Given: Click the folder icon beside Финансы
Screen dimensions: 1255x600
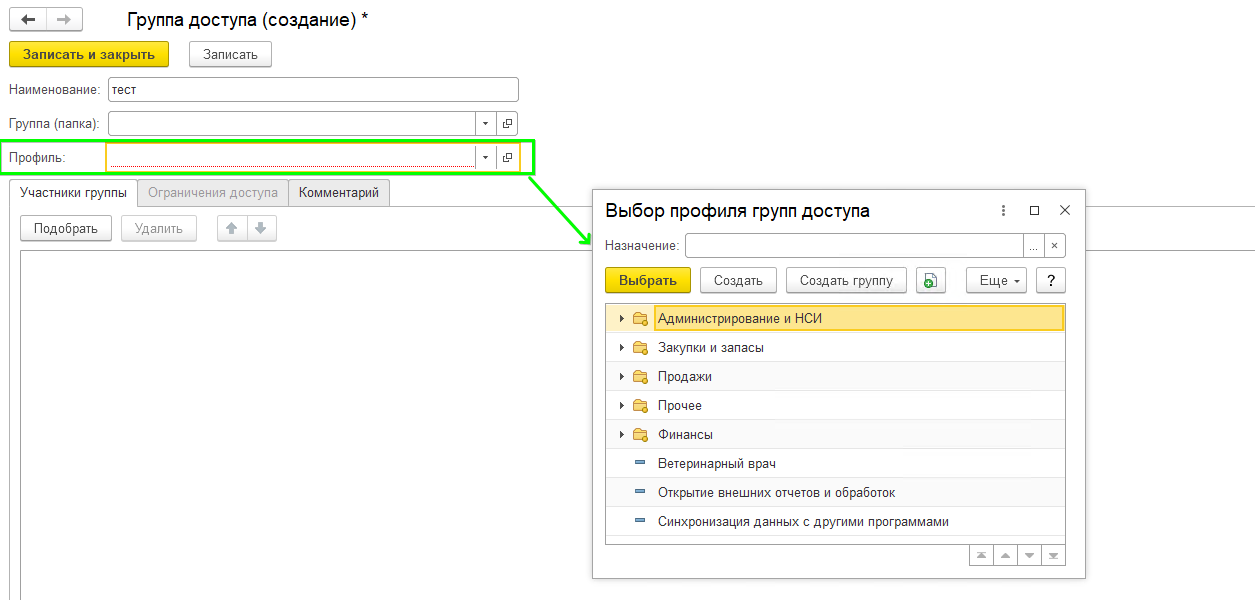Looking at the screenshot, I should (x=640, y=435).
